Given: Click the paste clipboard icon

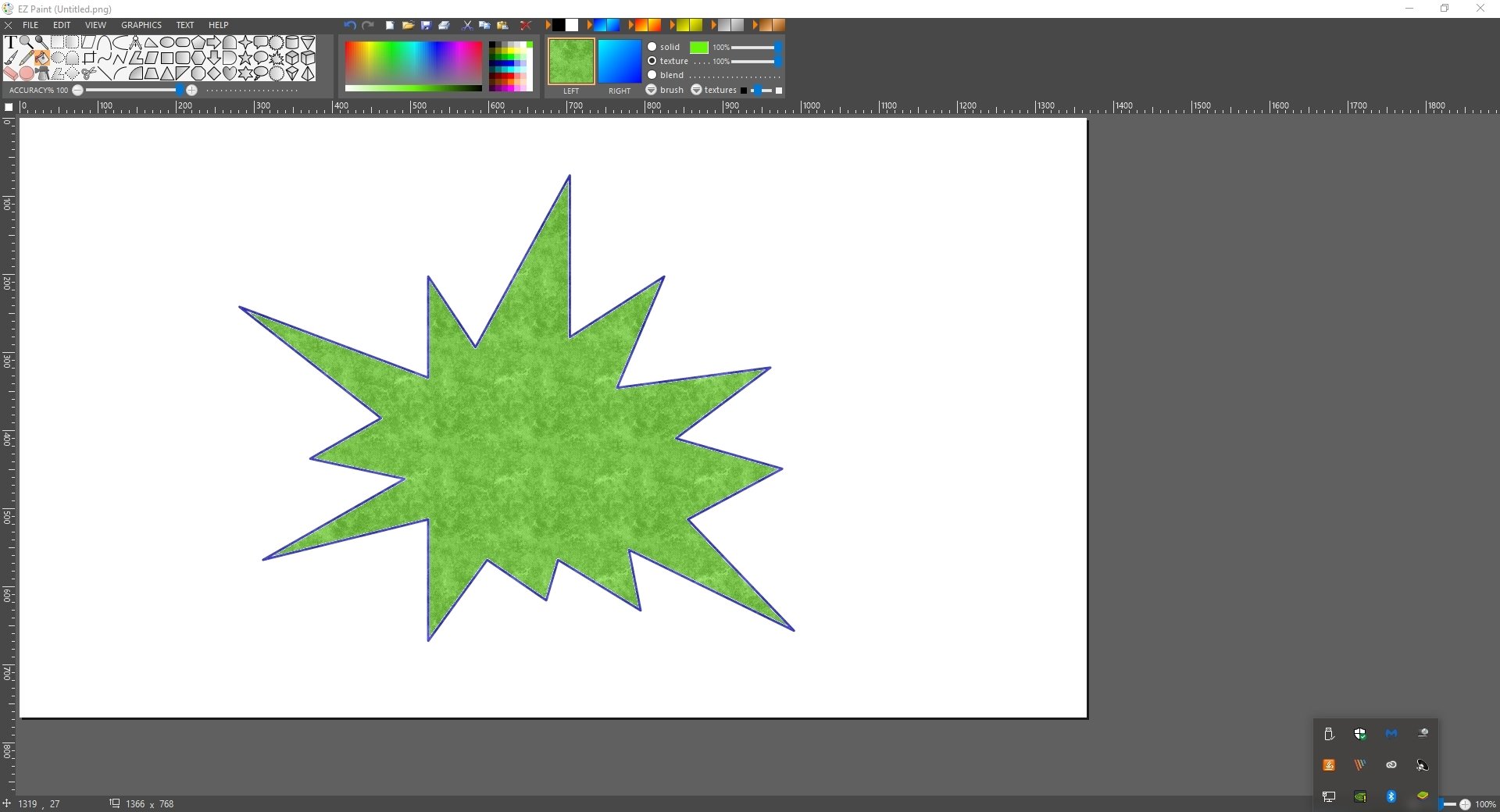Looking at the screenshot, I should click(502, 26).
